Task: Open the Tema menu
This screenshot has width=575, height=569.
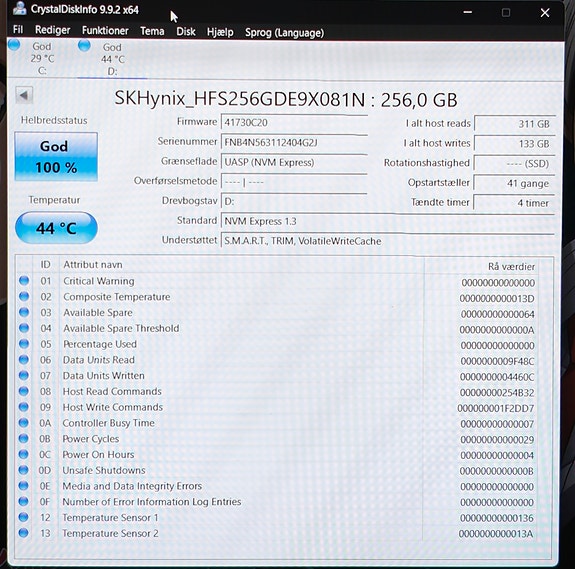Action: (152, 31)
